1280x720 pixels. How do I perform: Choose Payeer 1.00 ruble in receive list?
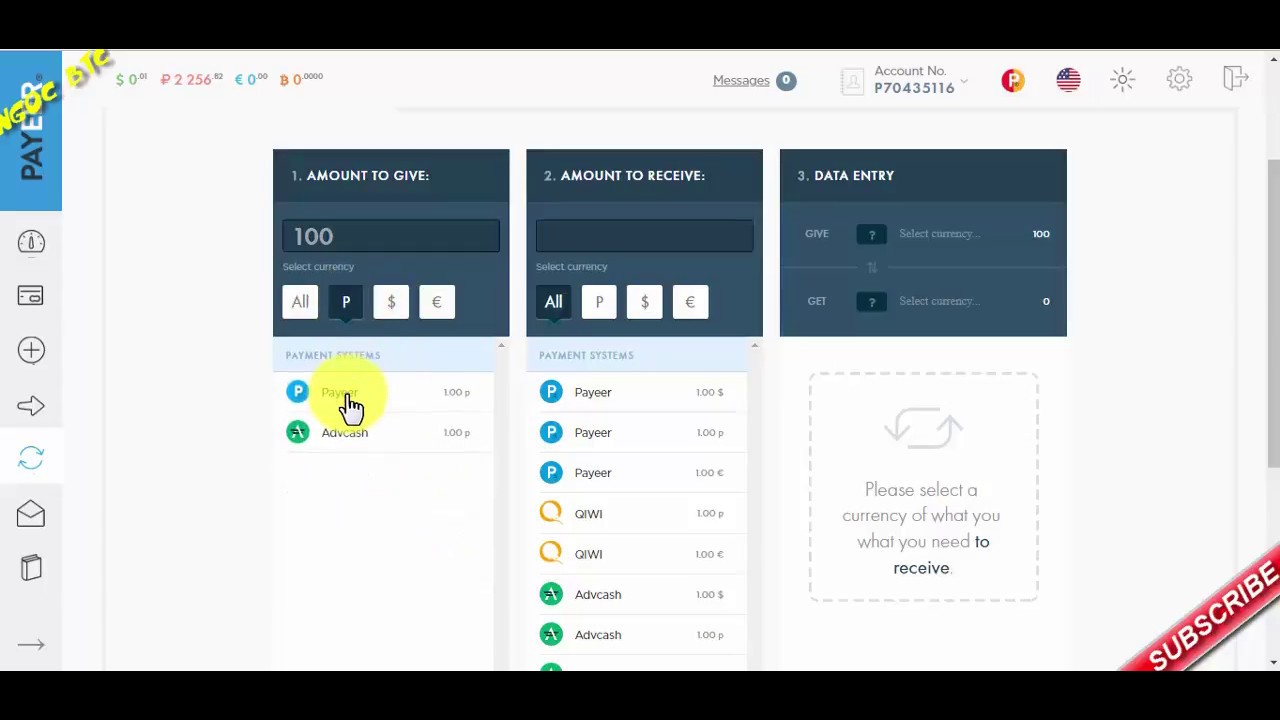(637, 432)
